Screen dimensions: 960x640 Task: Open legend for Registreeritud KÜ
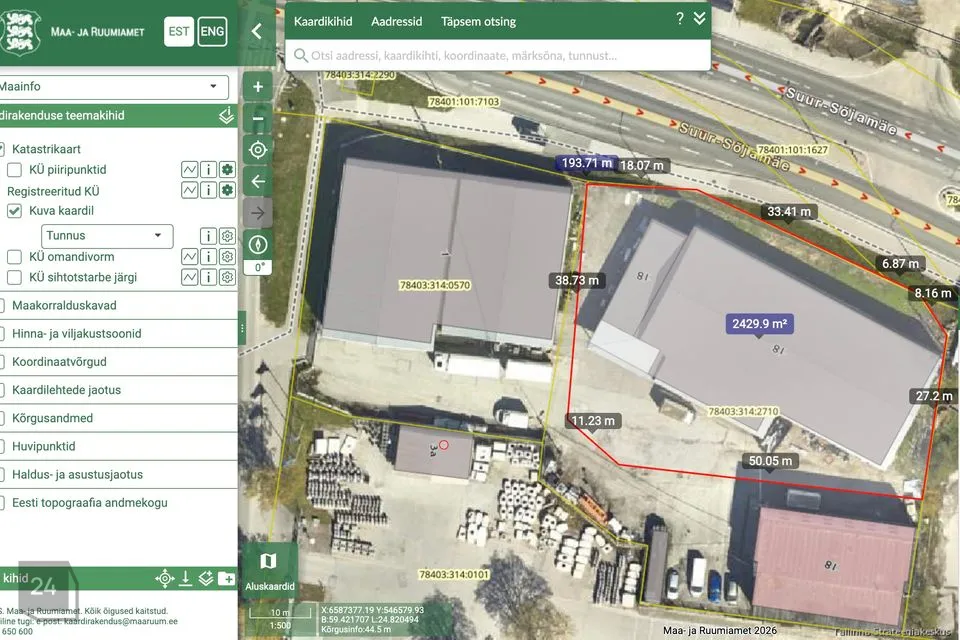(x=190, y=190)
